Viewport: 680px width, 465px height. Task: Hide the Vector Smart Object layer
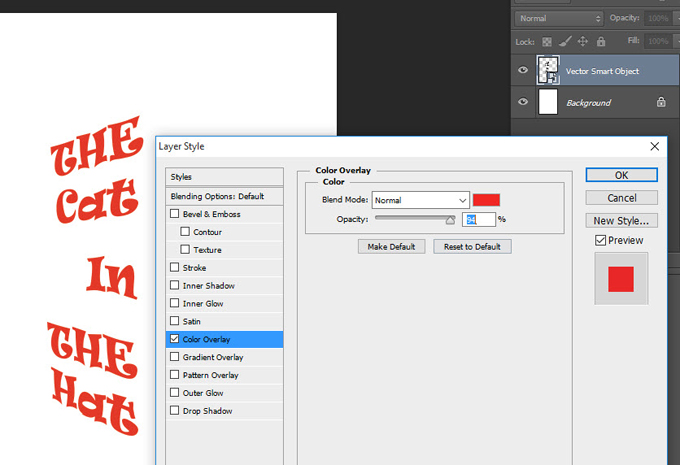tap(522, 71)
